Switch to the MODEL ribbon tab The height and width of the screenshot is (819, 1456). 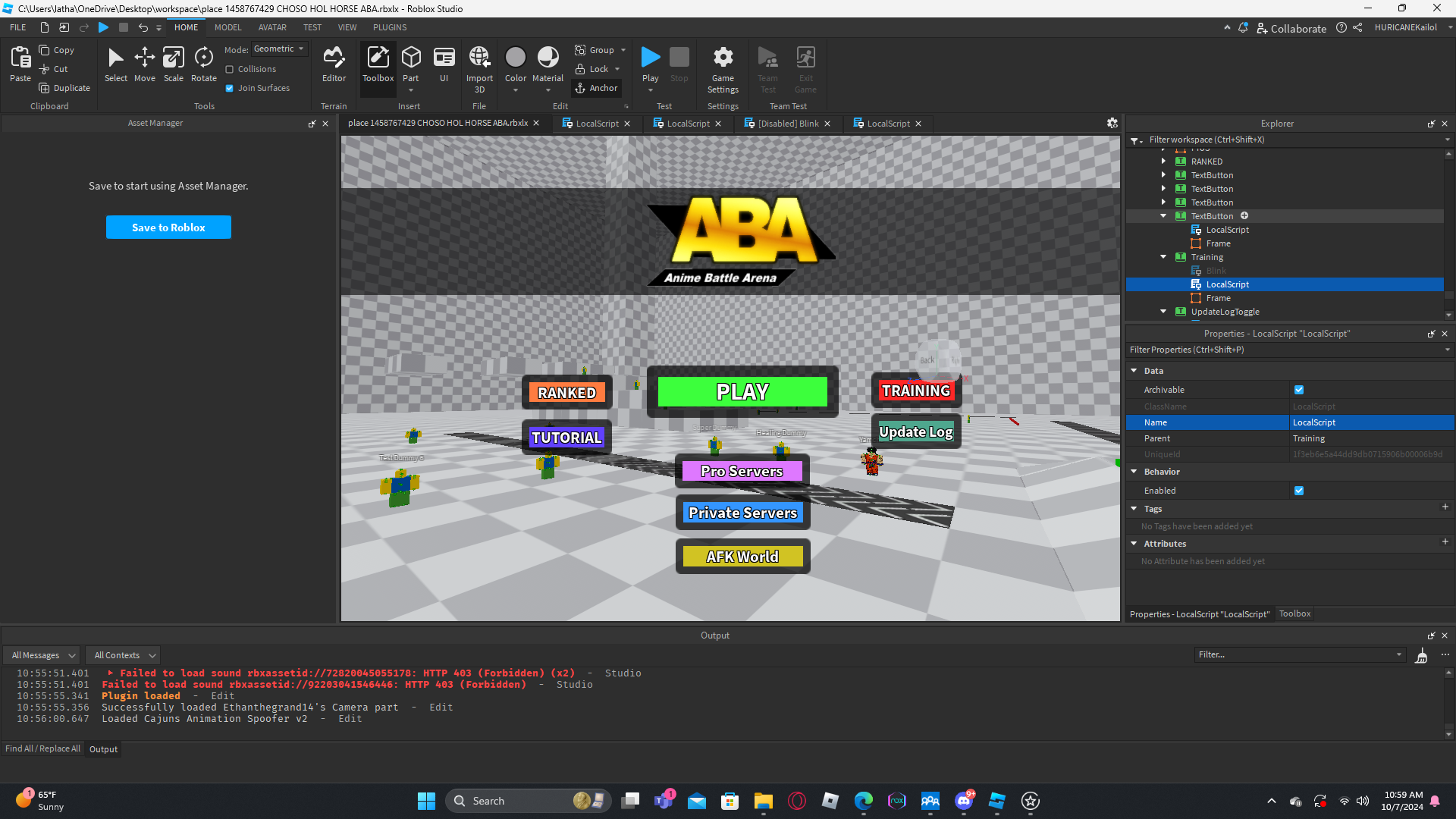227,27
